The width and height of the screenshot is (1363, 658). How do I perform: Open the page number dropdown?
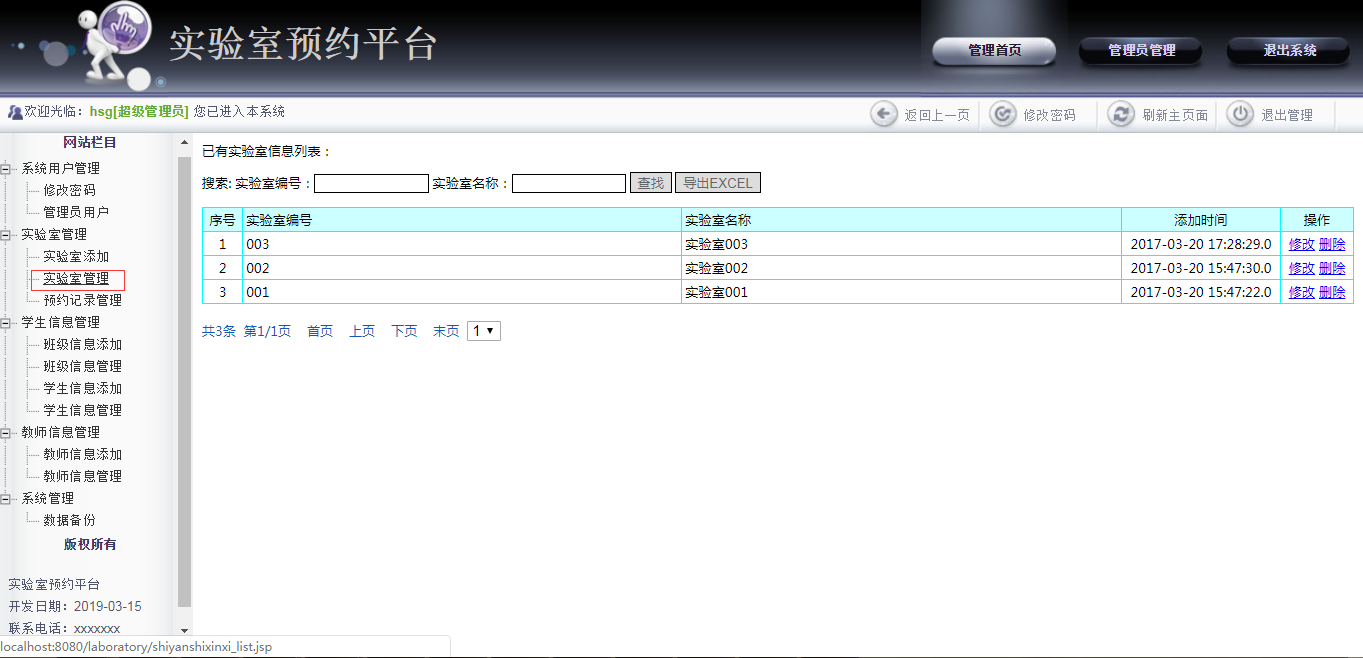click(484, 331)
